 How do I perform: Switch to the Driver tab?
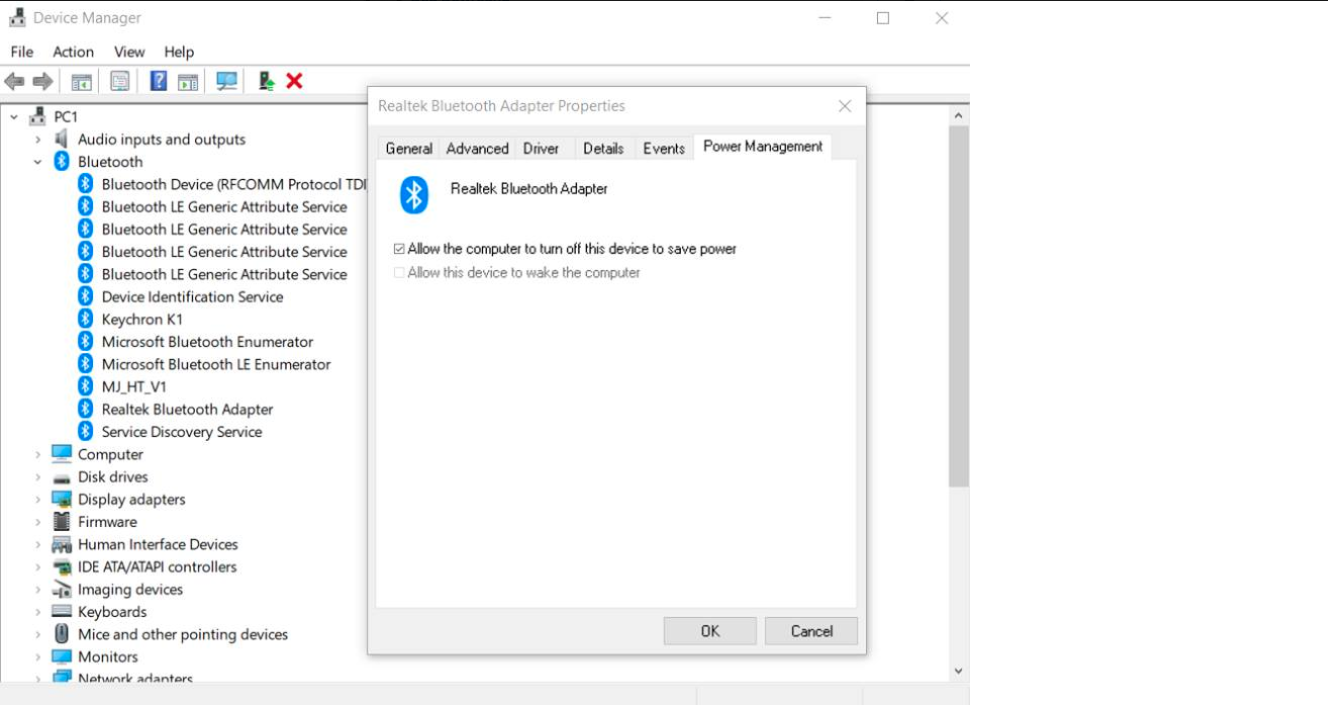tap(541, 148)
